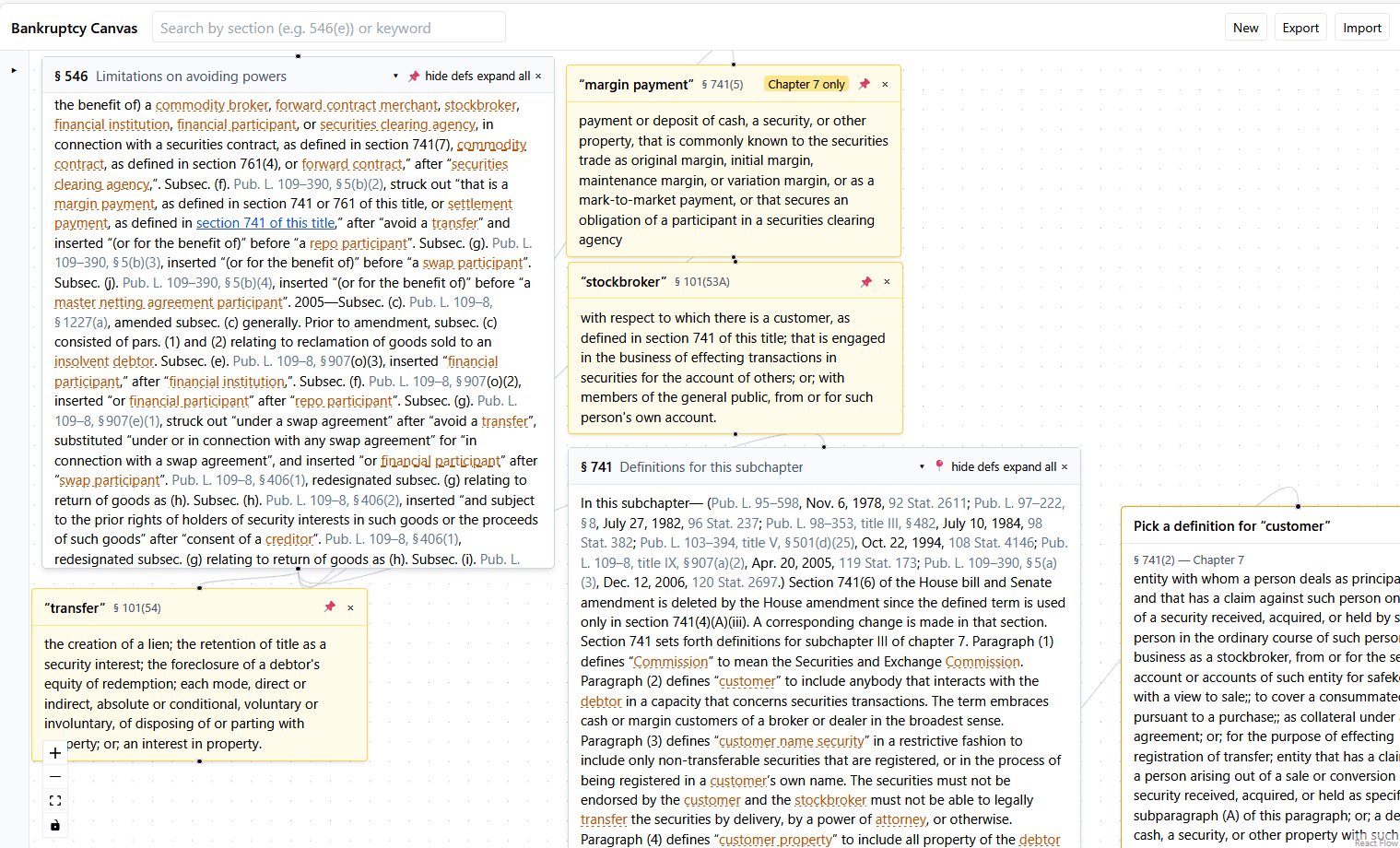1400x848 pixels.
Task: Close the § 546 section card
Action: coord(538,77)
